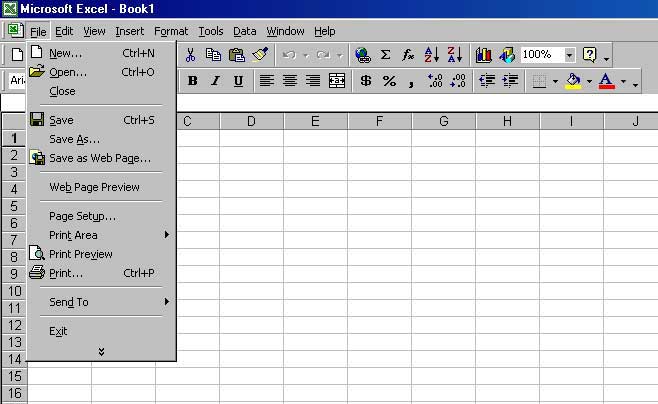
Task: Apply the red Font Color
Action: pyautogui.click(x=606, y=81)
